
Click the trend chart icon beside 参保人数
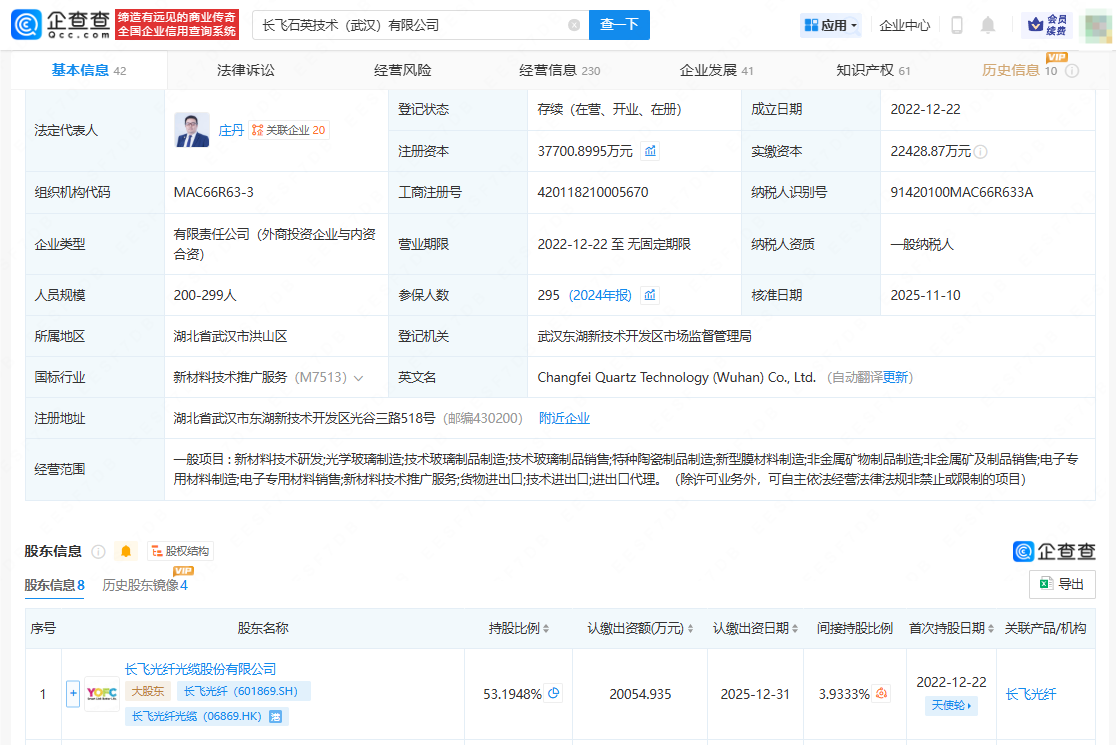pos(650,295)
